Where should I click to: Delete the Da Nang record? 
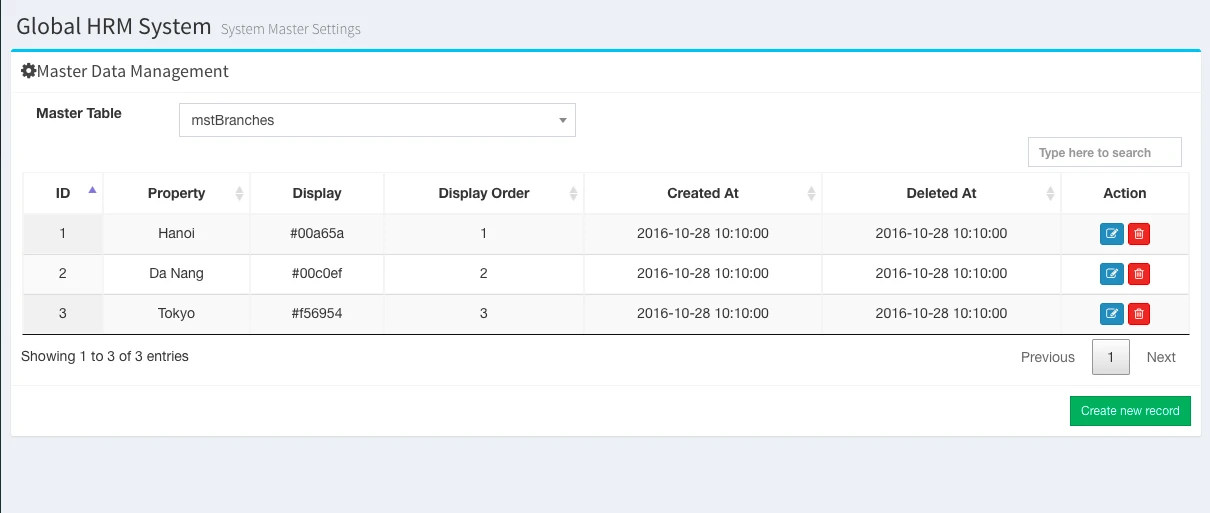pos(1138,274)
